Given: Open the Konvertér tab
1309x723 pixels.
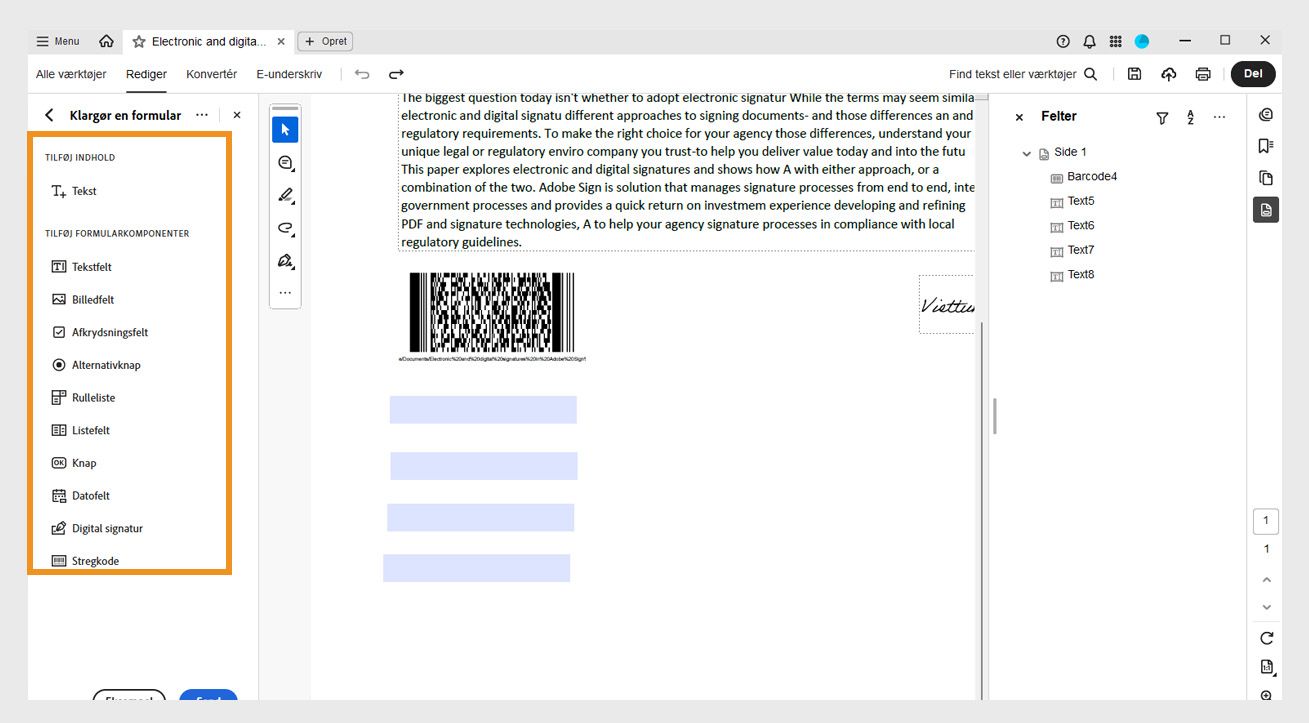Looking at the screenshot, I should coord(211,74).
